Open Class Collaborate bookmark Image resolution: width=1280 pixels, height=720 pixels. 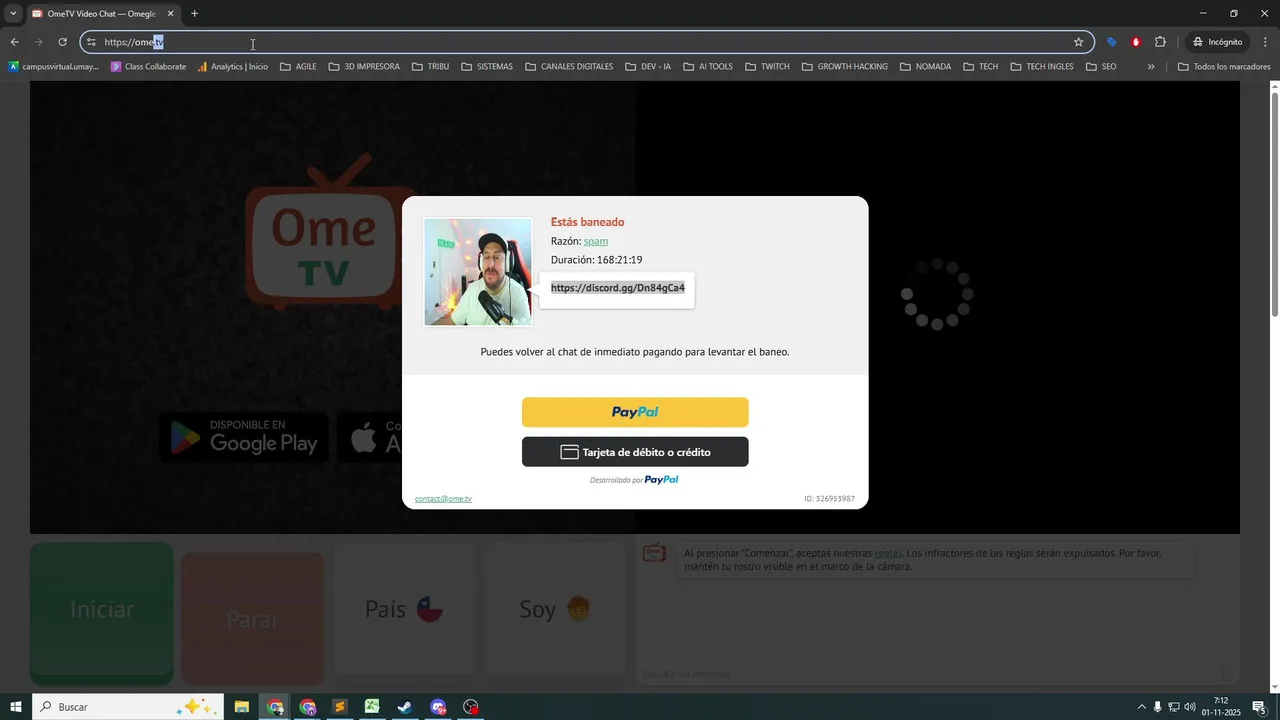[148, 67]
